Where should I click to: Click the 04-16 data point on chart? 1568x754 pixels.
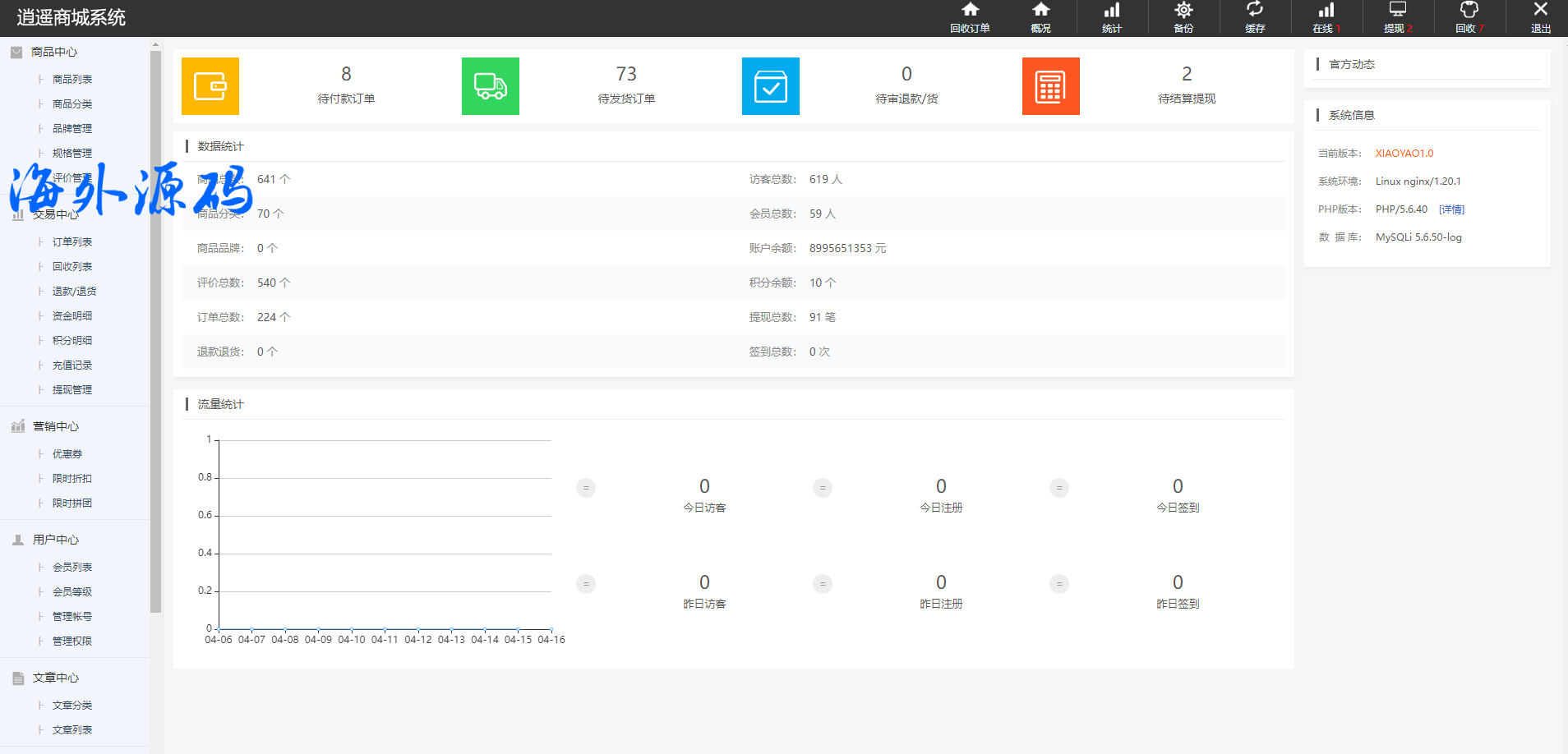(551, 629)
